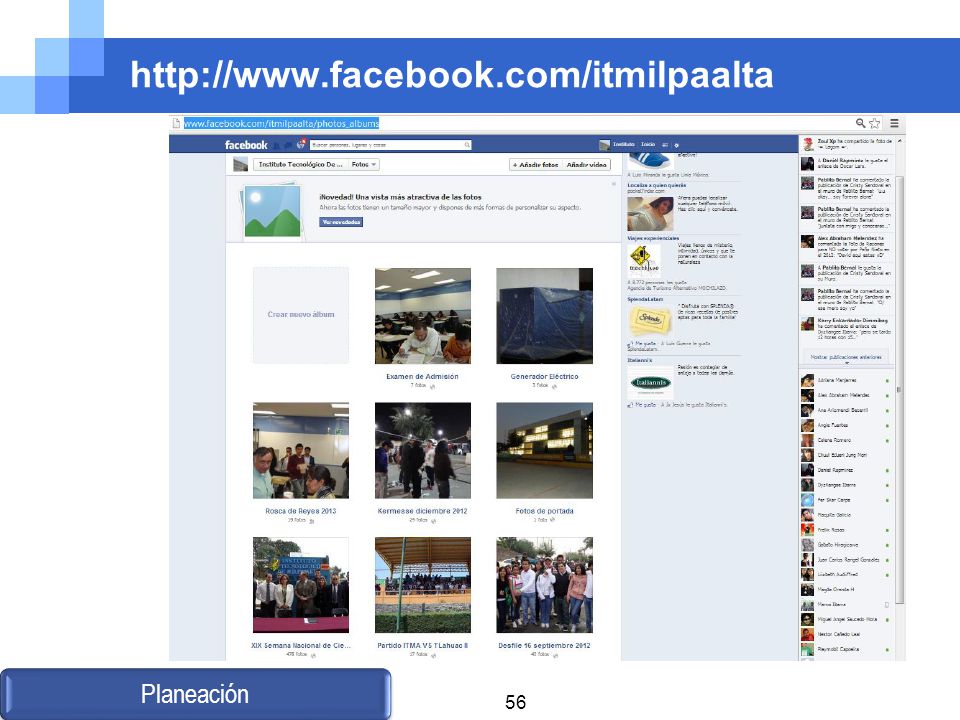
Task: Click the Viajes experienciales ad title
Action: tap(653, 238)
